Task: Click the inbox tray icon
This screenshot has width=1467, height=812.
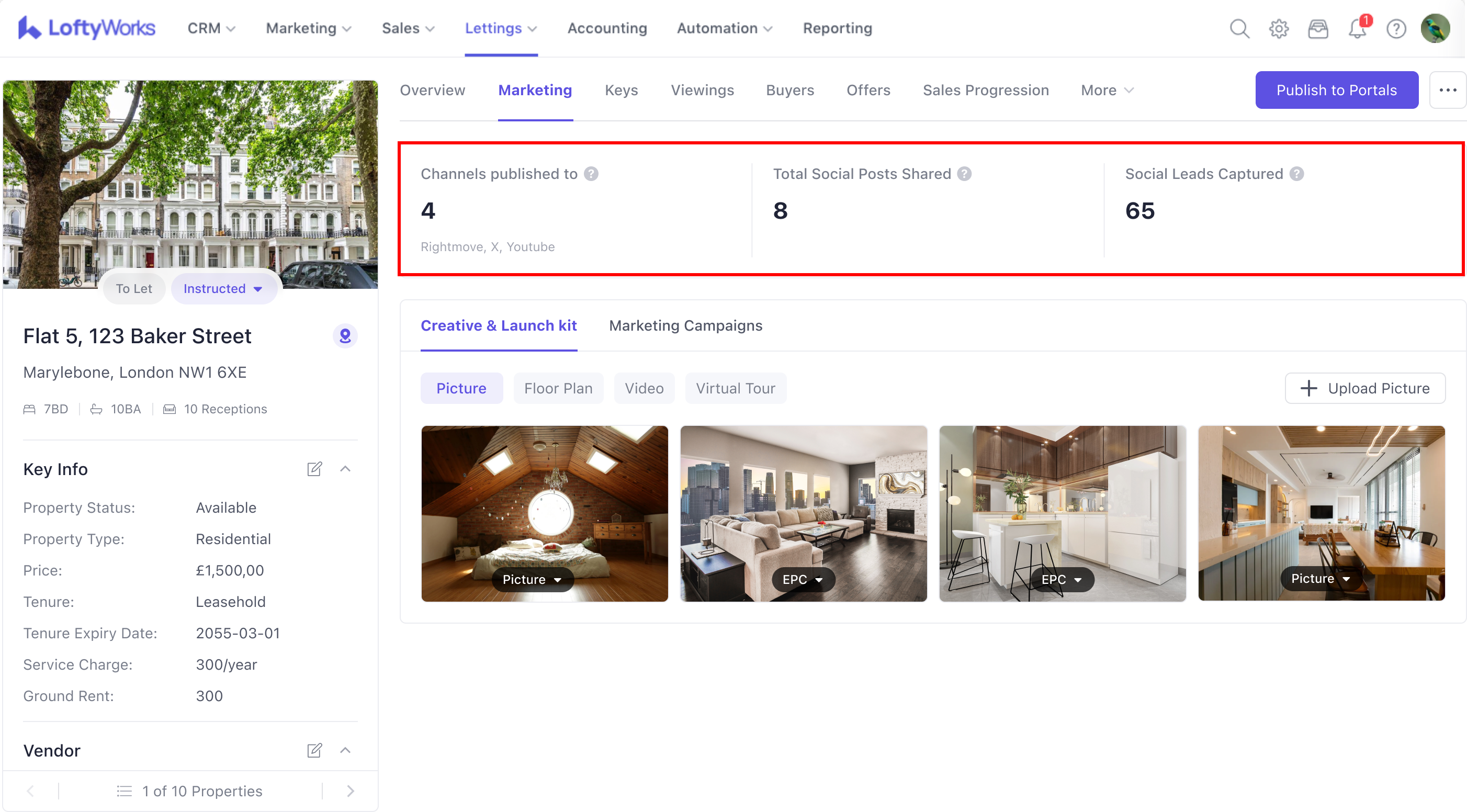Action: click(1318, 28)
